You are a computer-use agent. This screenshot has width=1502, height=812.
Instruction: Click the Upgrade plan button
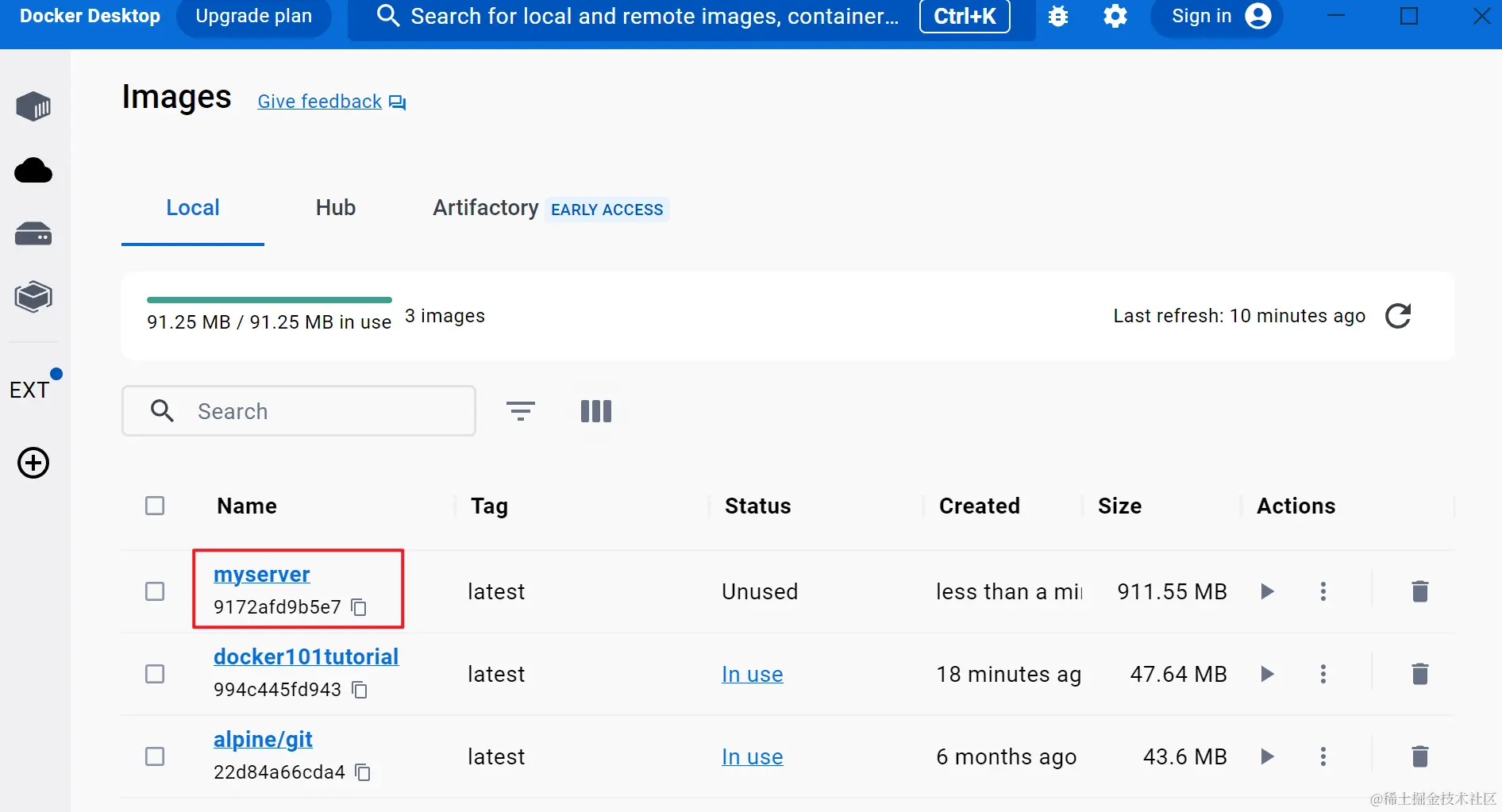coord(254,17)
